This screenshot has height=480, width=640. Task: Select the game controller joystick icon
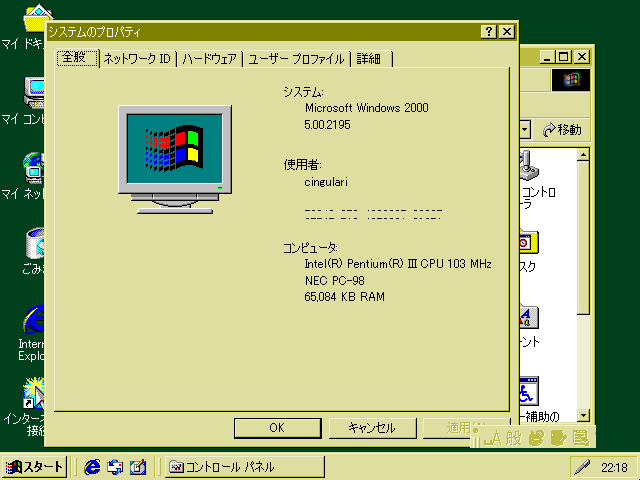529,165
